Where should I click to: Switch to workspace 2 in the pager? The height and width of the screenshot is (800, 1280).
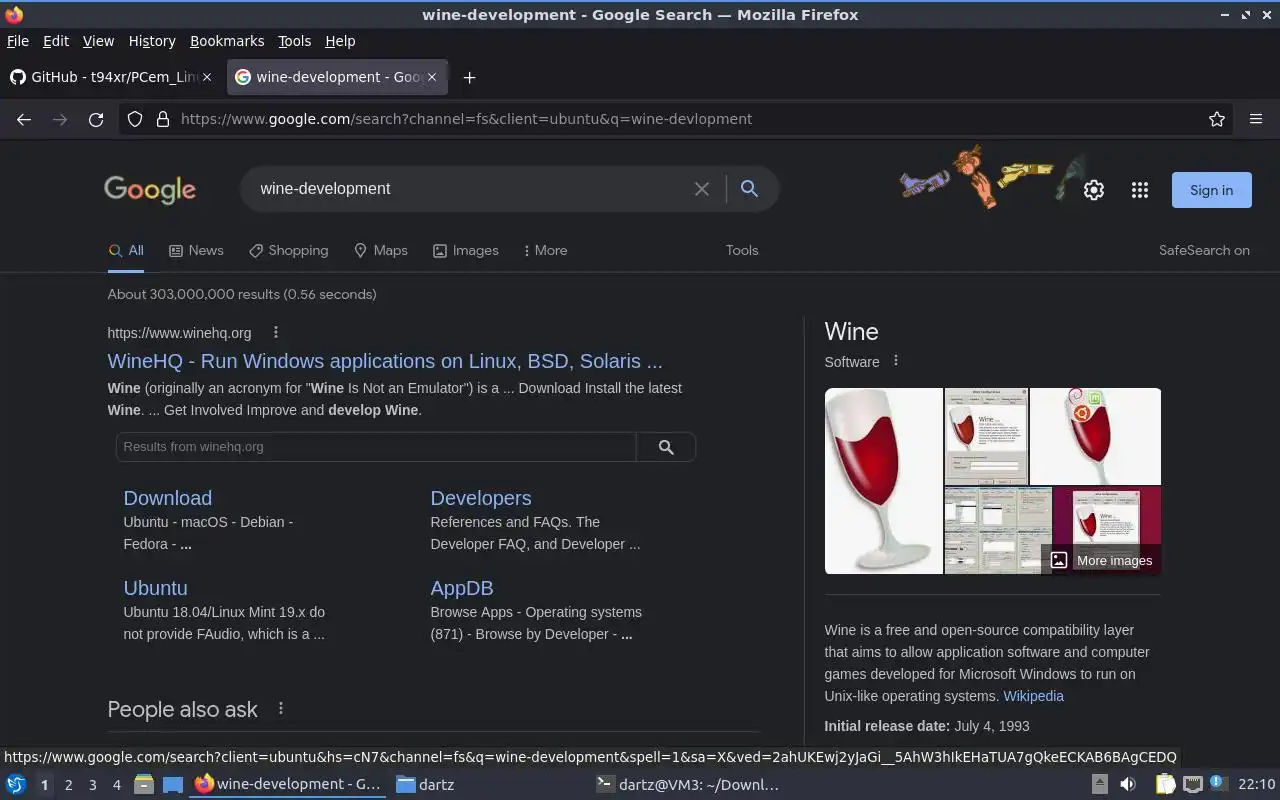click(x=68, y=785)
